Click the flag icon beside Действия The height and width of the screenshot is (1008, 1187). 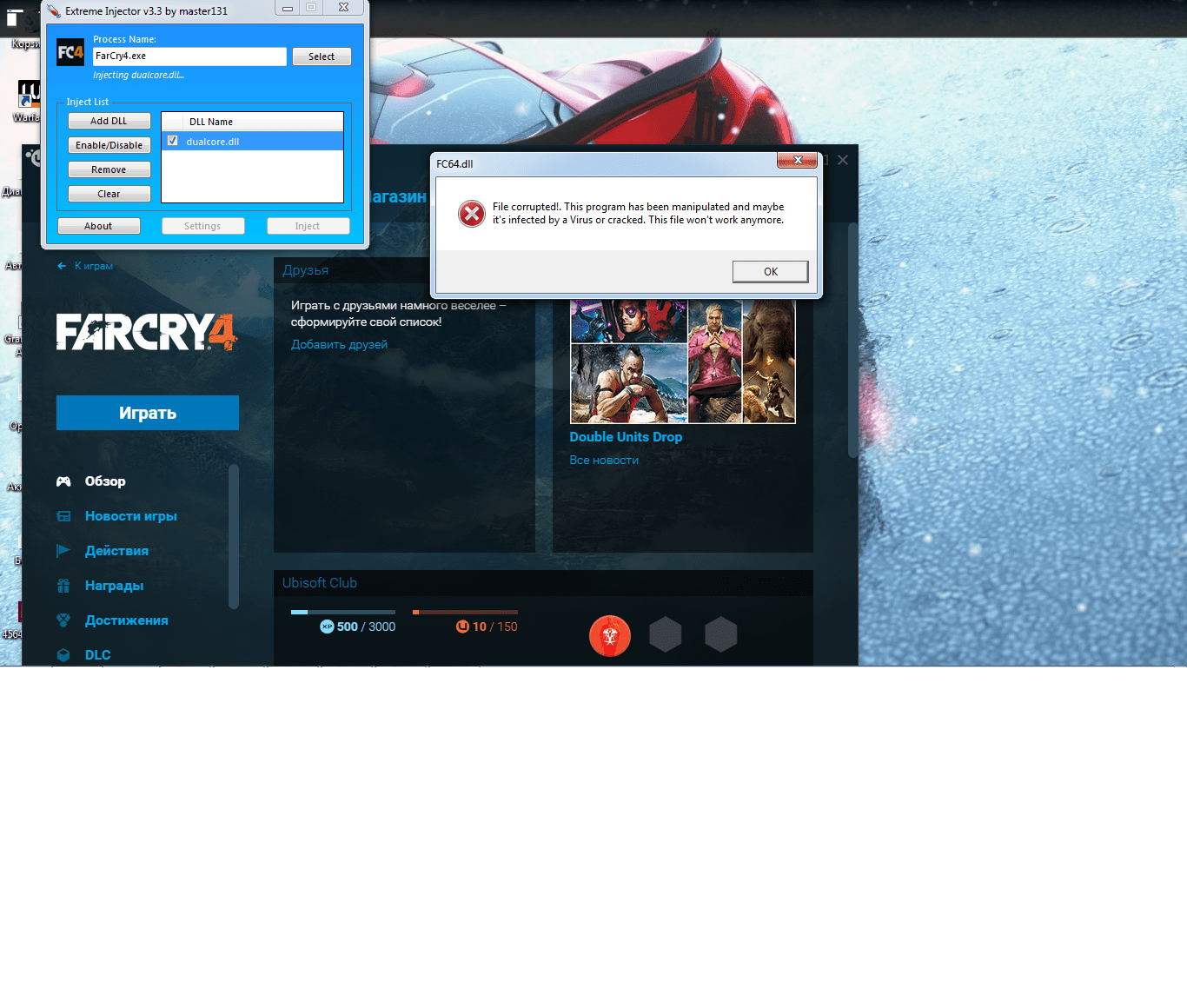[x=63, y=551]
